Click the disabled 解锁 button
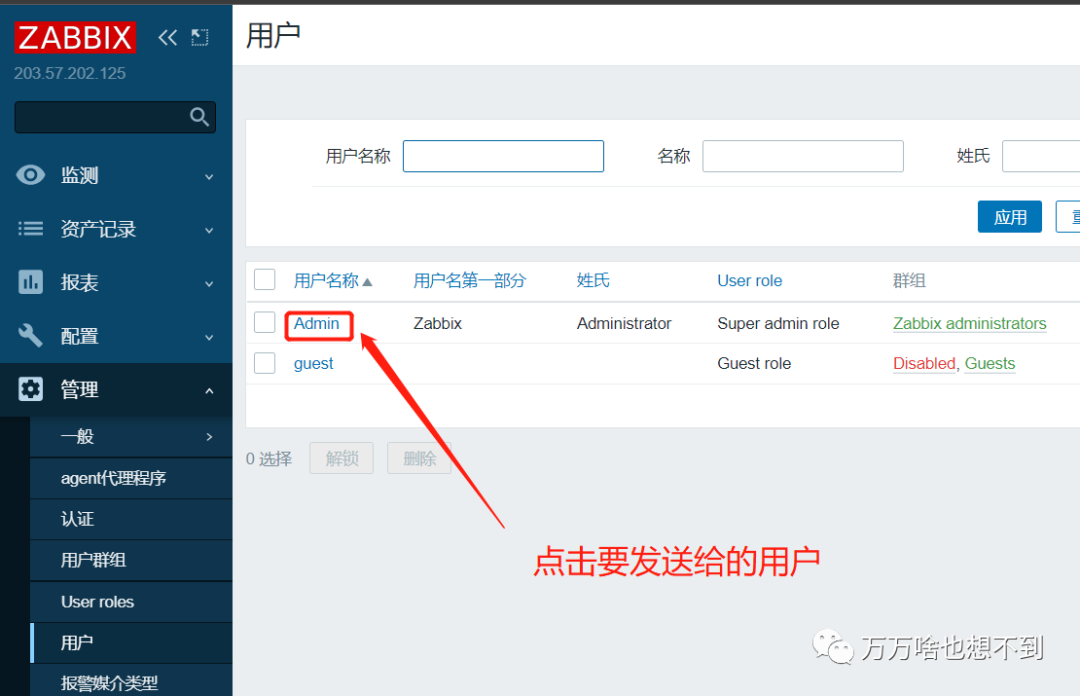This screenshot has width=1080, height=696. point(342,458)
